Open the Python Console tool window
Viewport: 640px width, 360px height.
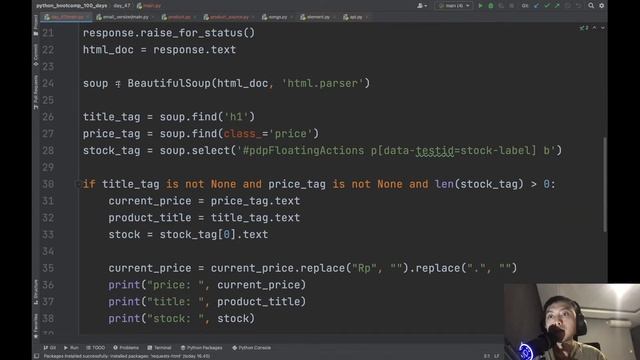pos(251,348)
